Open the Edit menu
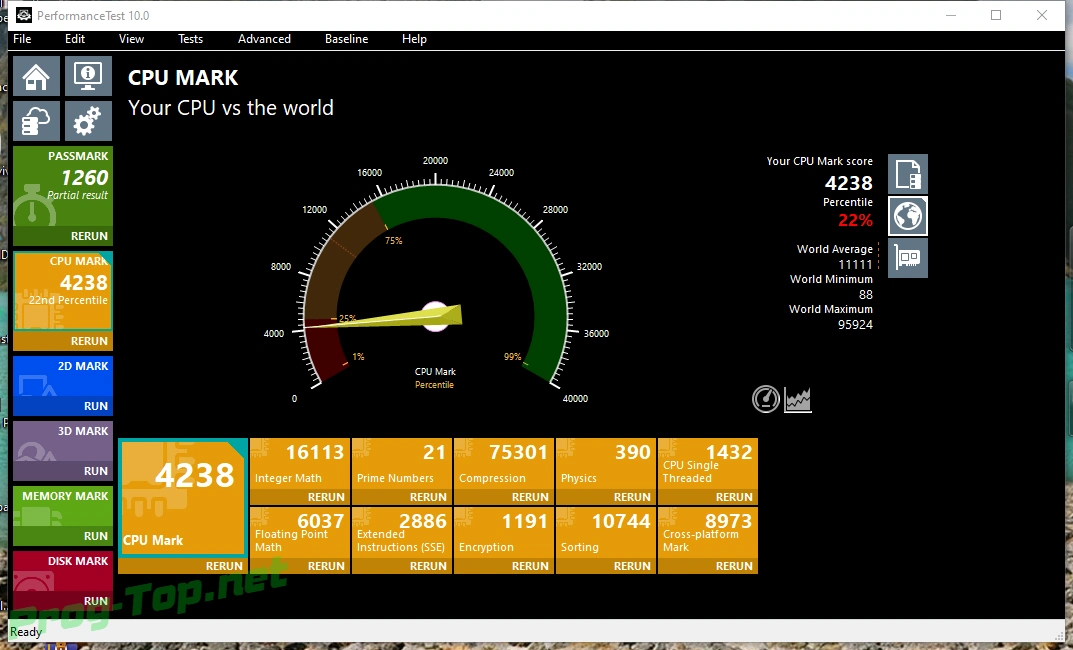1073x650 pixels. (x=75, y=39)
